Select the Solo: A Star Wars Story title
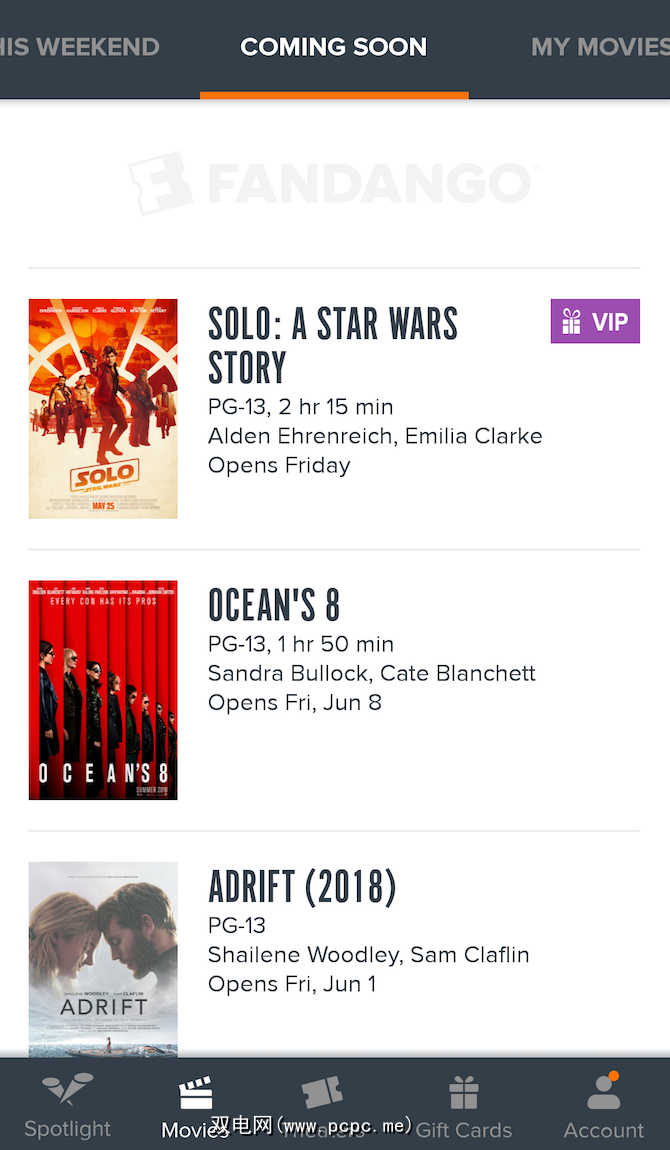Screen dimensions: 670x1150 [333, 345]
